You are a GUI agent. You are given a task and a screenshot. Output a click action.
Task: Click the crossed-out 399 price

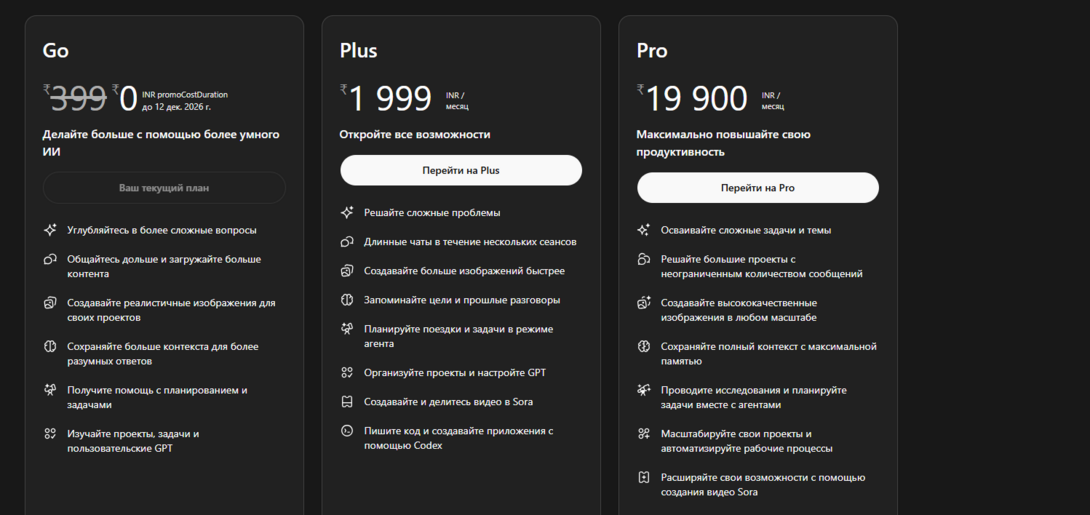pyautogui.click(x=78, y=97)
